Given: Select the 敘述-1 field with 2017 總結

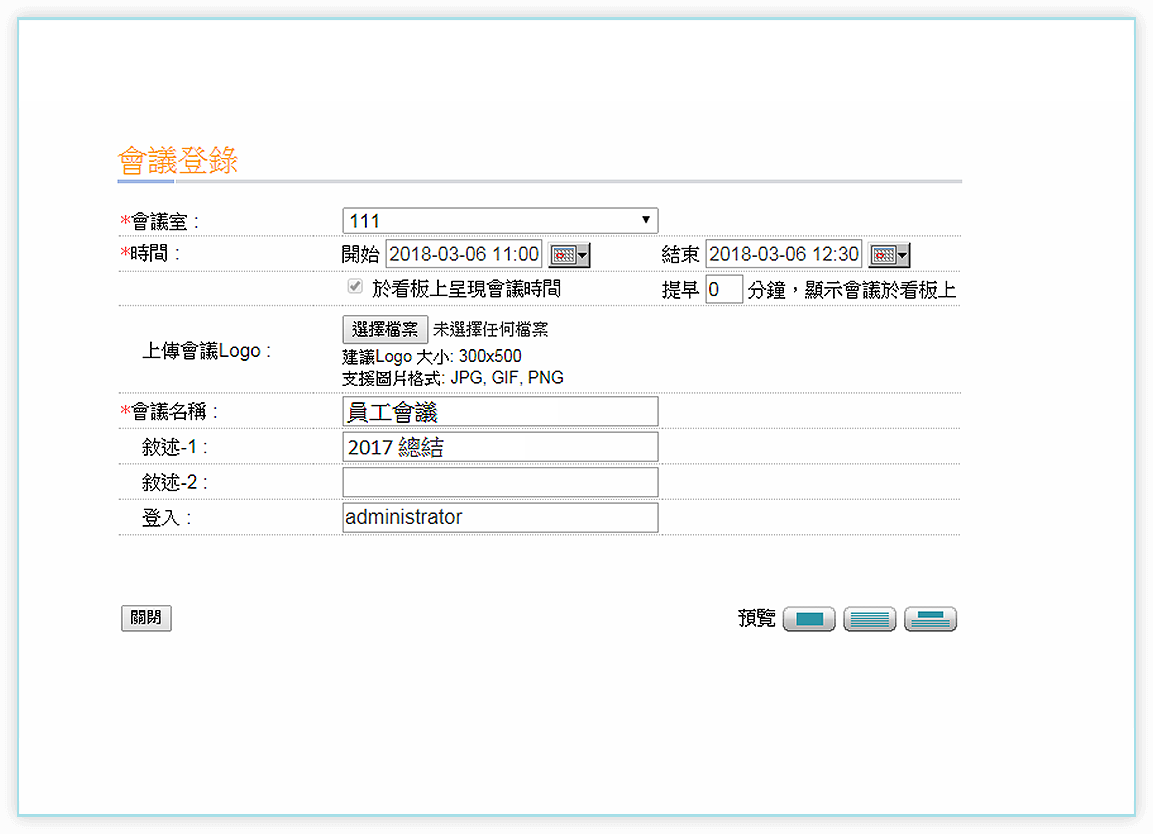Looking at the screenshot, I should (x=500, y=447).
